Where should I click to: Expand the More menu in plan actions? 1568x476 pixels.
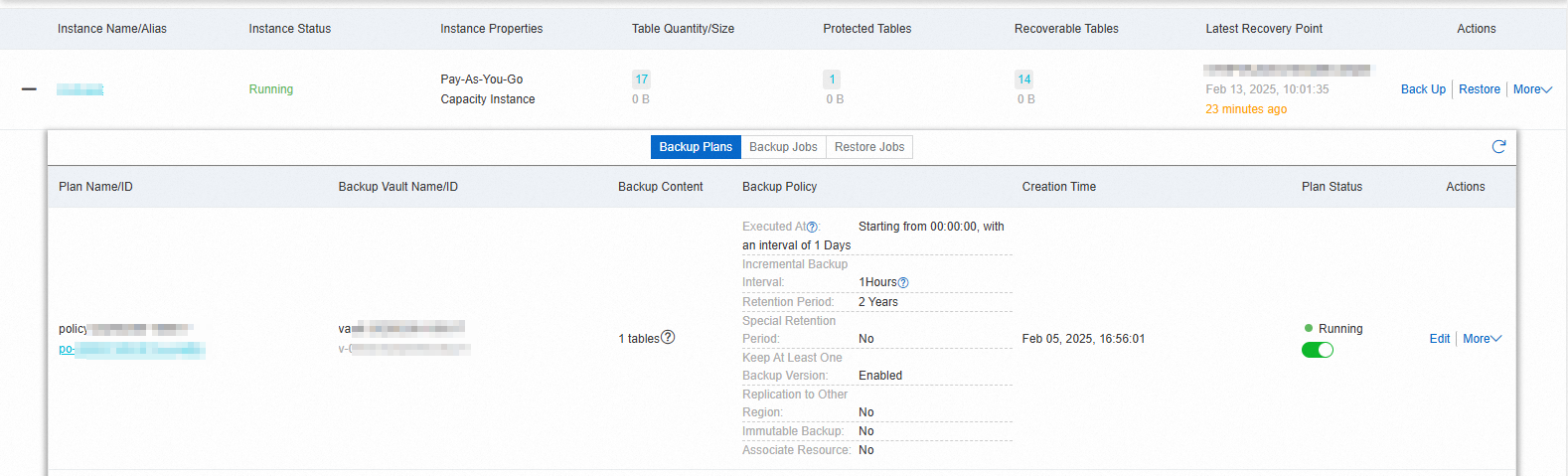click(x=1482, y=339)
